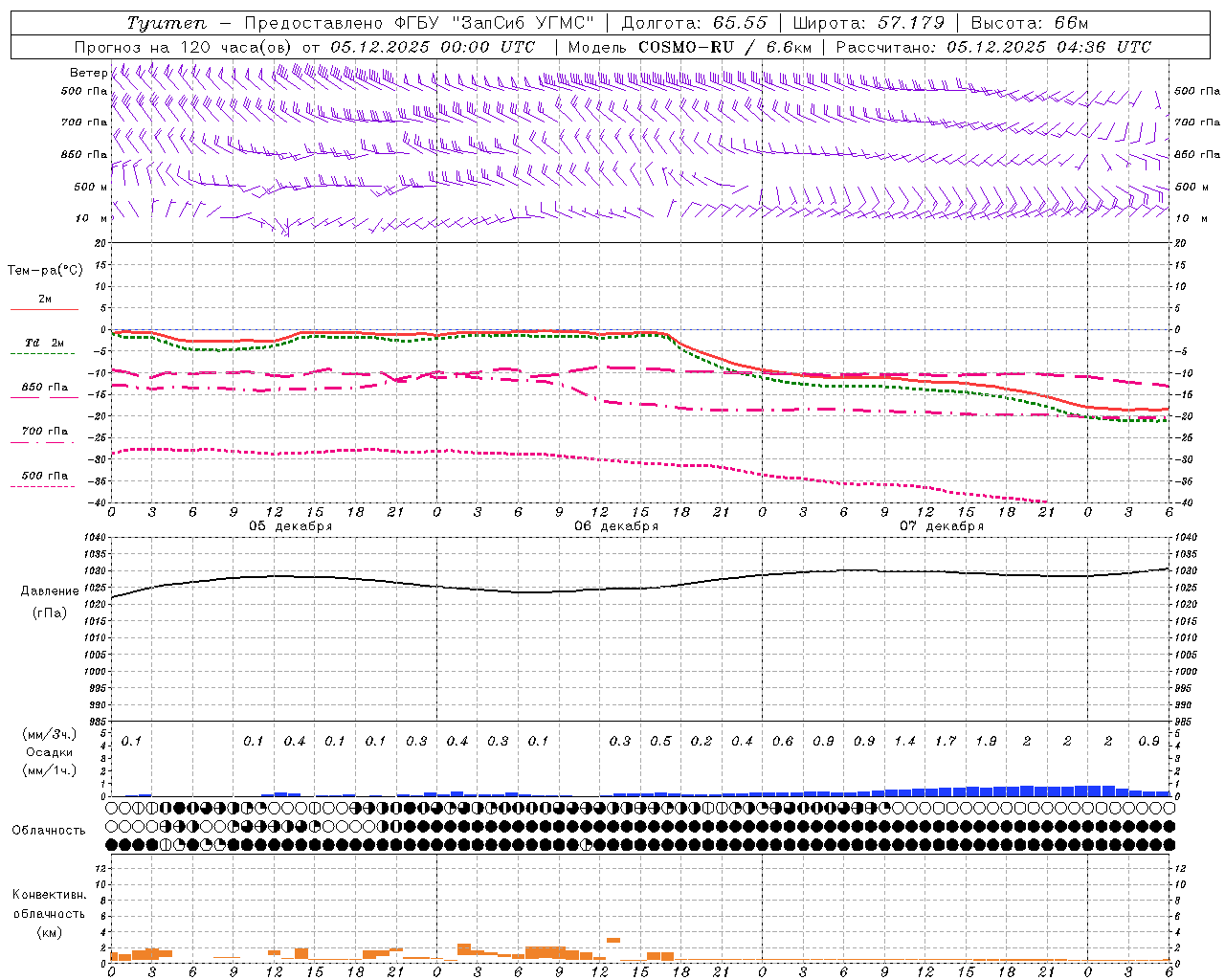This screenshot has height=980, width=1225.
Task: Click the "Td 2м" dew point legend entry
Action: click(44, 343)
